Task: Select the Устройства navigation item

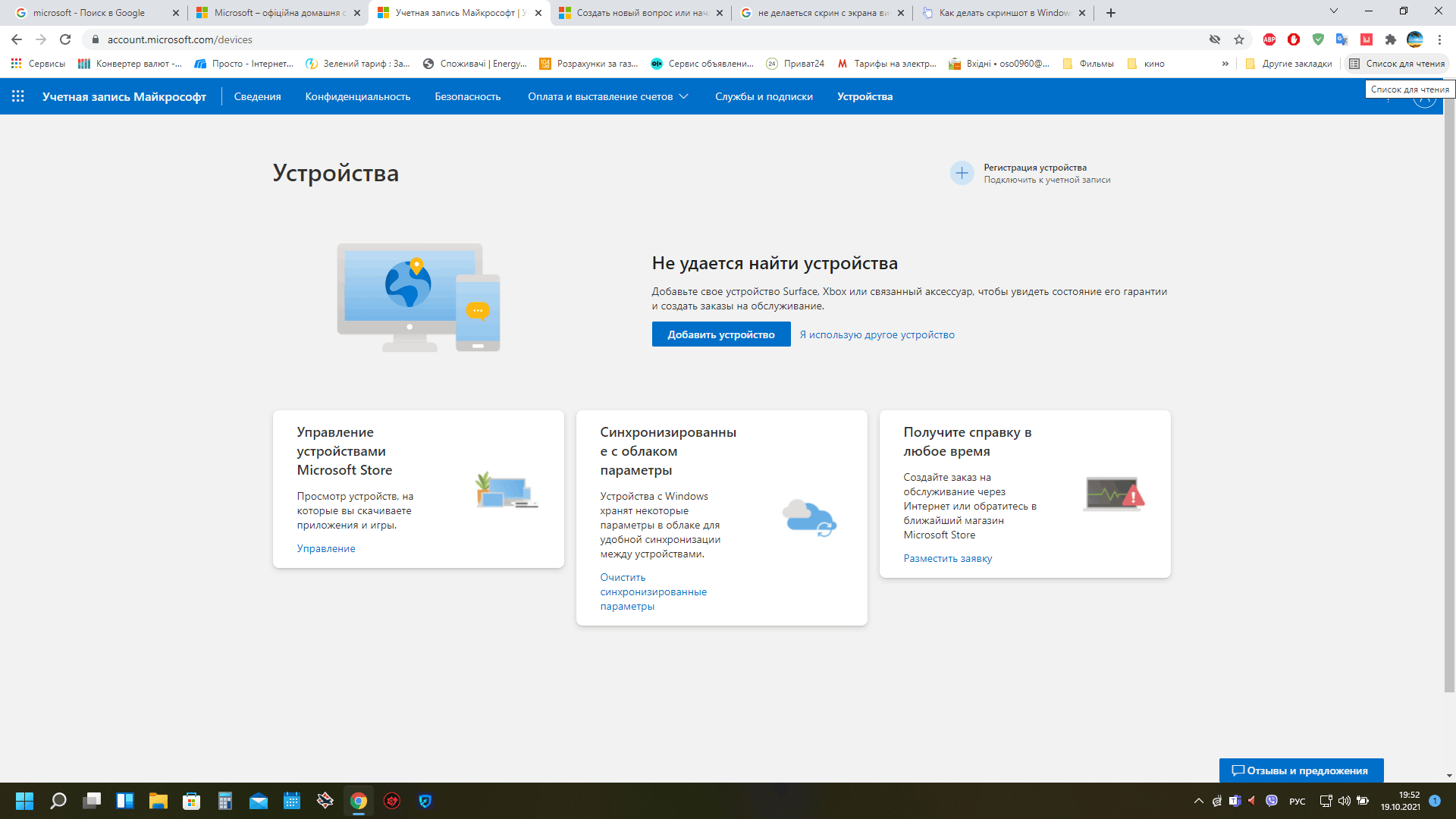Action: pyautogui.click(x=864, y=96)
